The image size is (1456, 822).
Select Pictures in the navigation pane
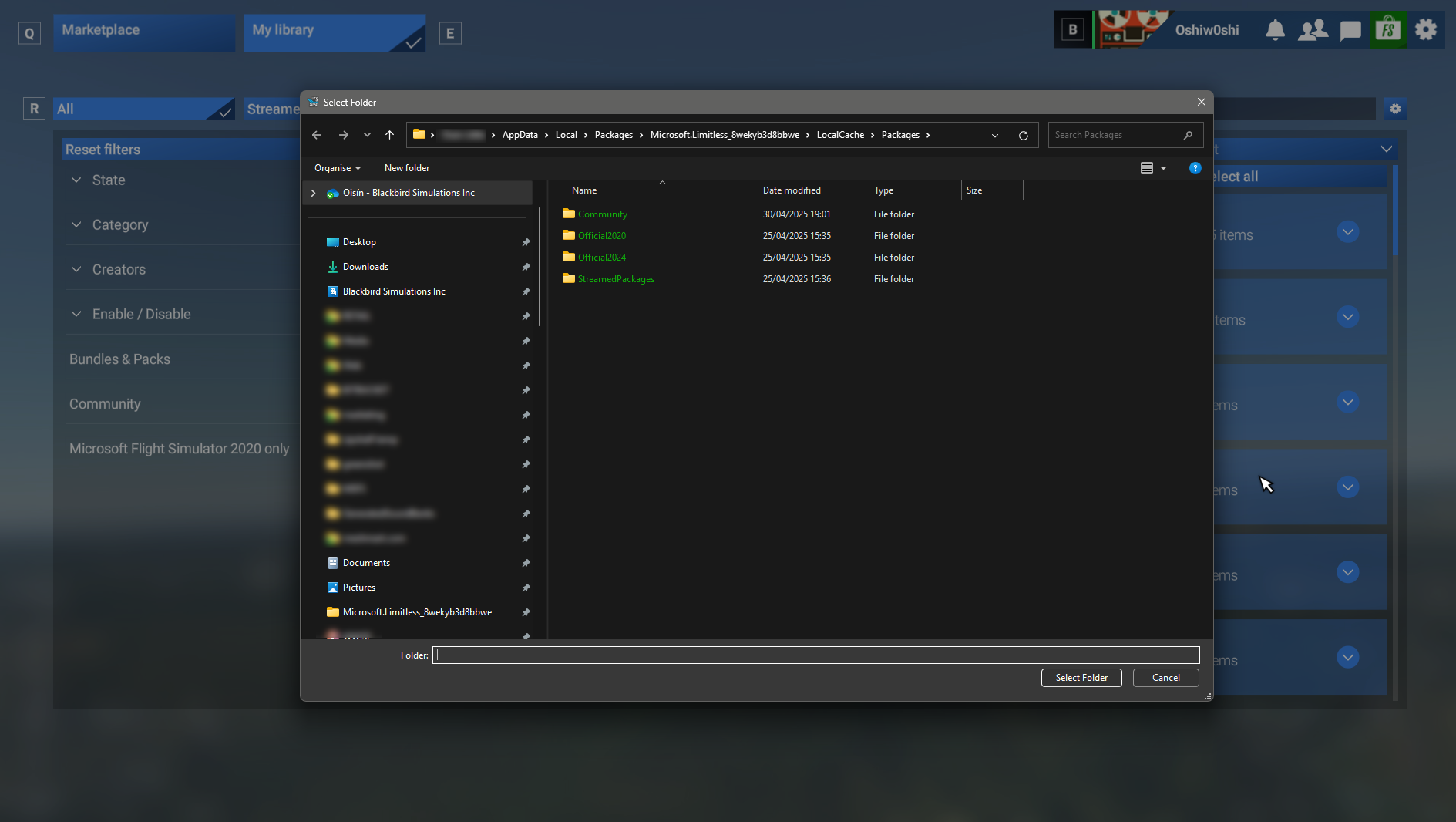pos(359,588)
